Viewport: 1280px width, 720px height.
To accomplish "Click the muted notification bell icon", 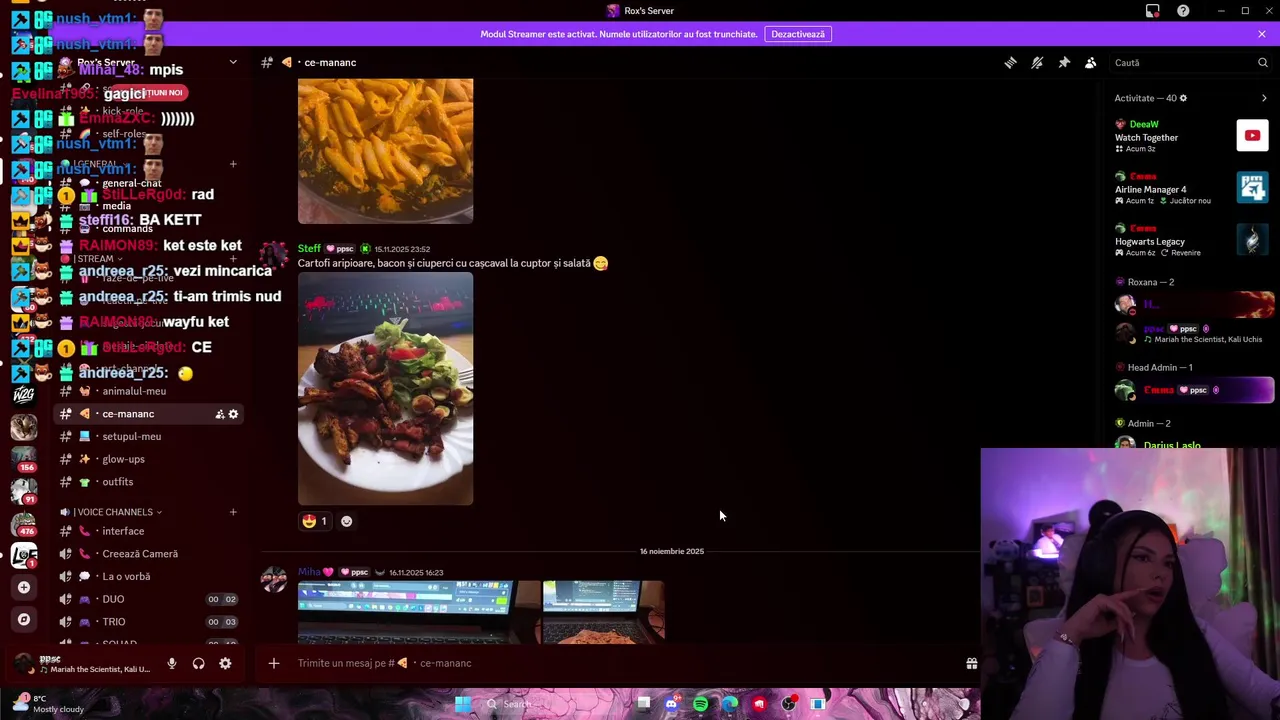I will coord(1037,62).
